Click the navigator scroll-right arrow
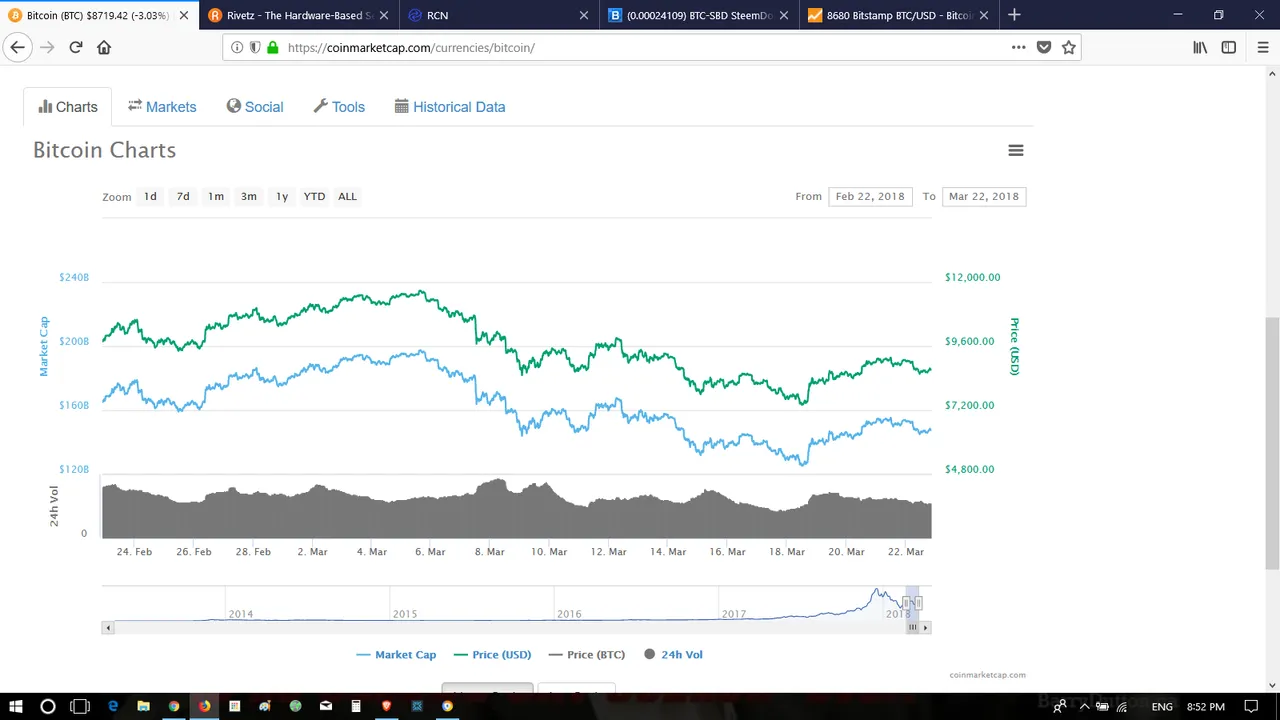The height and width of the screenshot is (720, 1280). 926,627
